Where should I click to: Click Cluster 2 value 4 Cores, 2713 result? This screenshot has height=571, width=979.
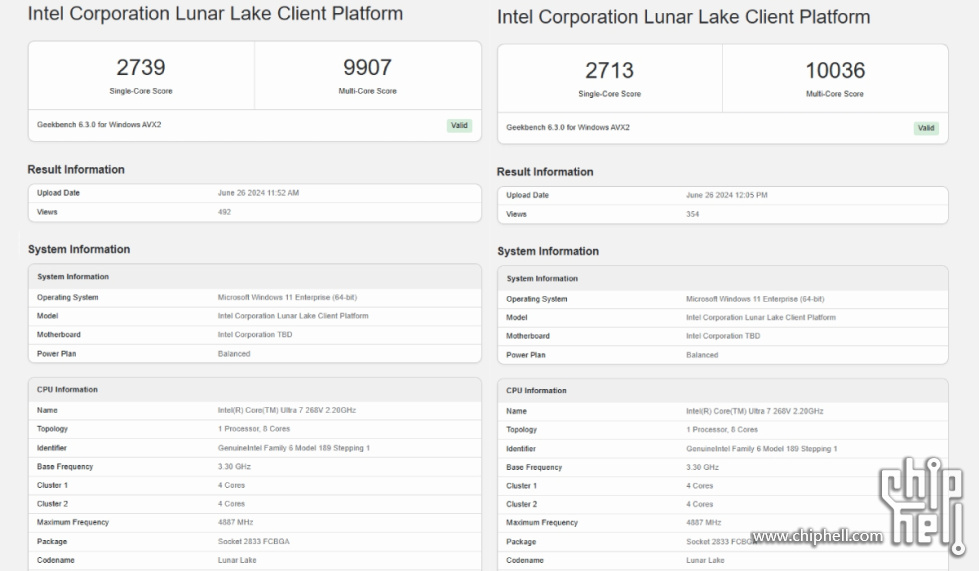pyautogui.click(x=699, y=504)
